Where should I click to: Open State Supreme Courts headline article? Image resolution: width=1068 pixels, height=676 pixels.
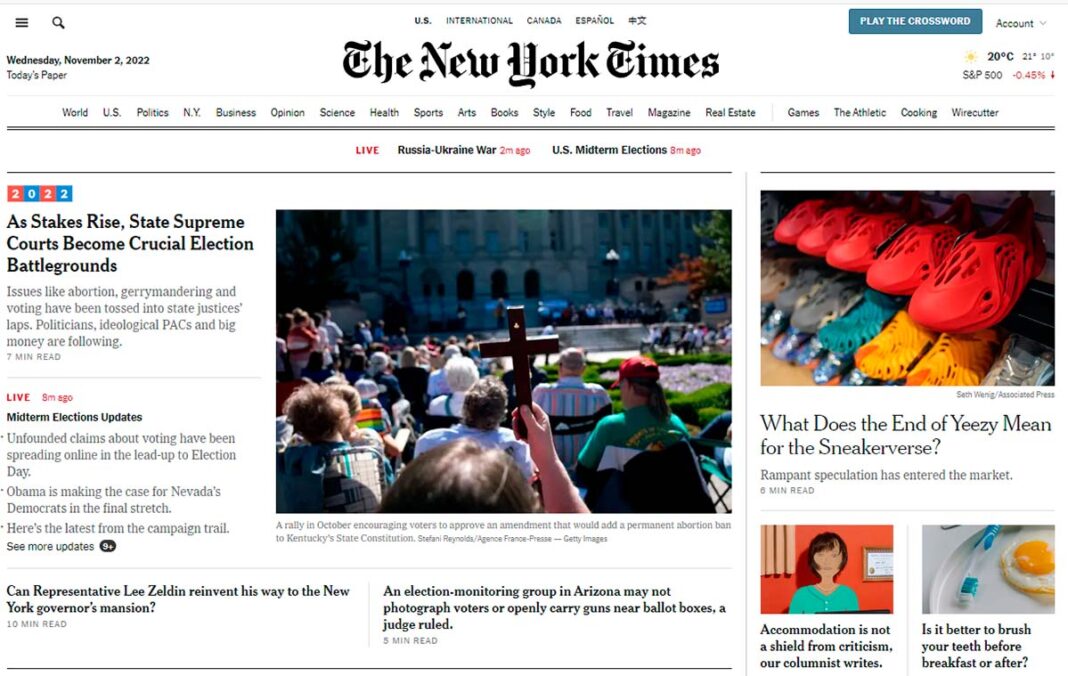130,243
